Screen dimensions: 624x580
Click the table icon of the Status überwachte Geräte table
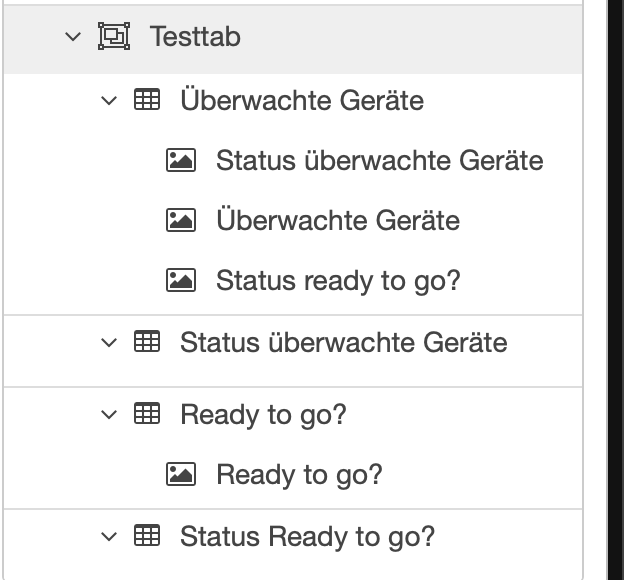146,342
